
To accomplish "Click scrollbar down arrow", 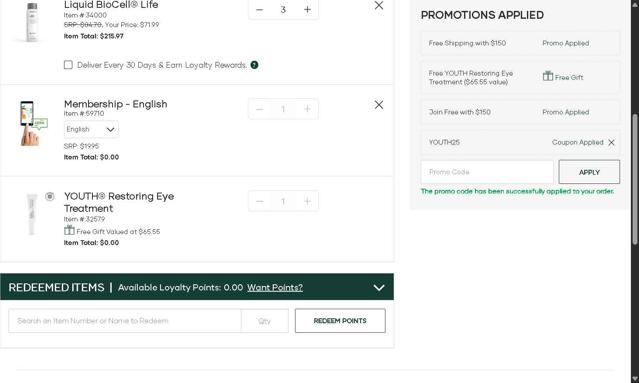I will coord(635,379).
